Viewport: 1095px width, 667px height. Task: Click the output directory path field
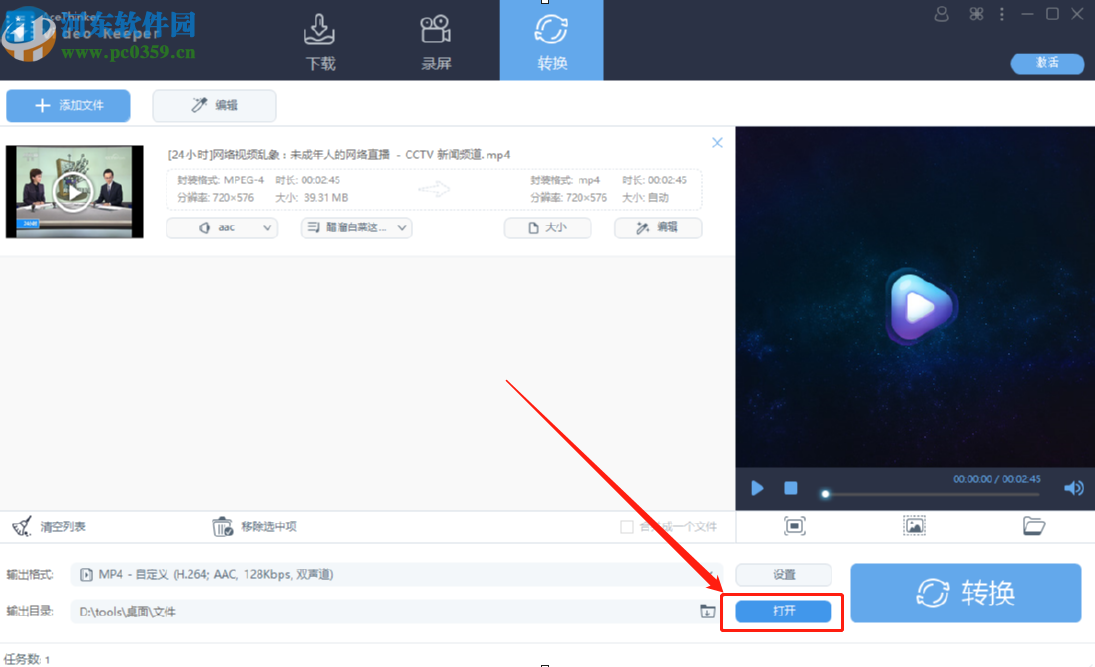[384, 611]
